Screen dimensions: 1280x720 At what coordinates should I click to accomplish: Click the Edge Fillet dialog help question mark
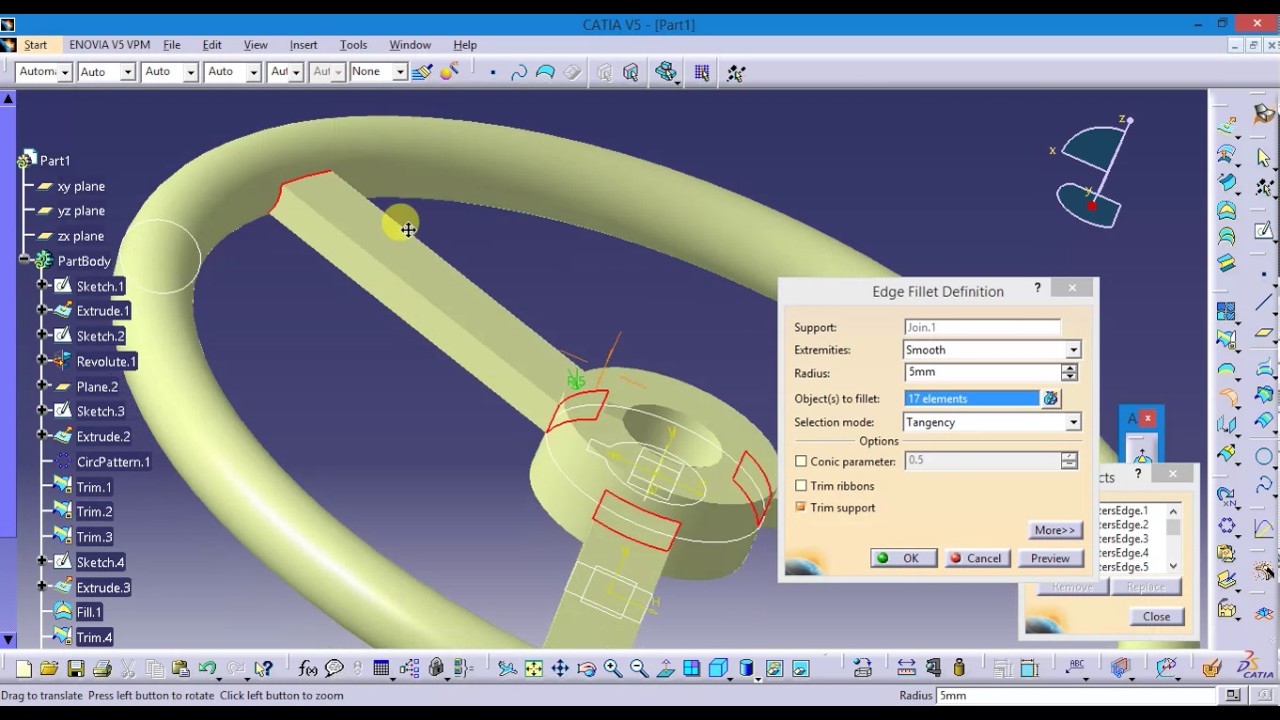click(1037, 288)
